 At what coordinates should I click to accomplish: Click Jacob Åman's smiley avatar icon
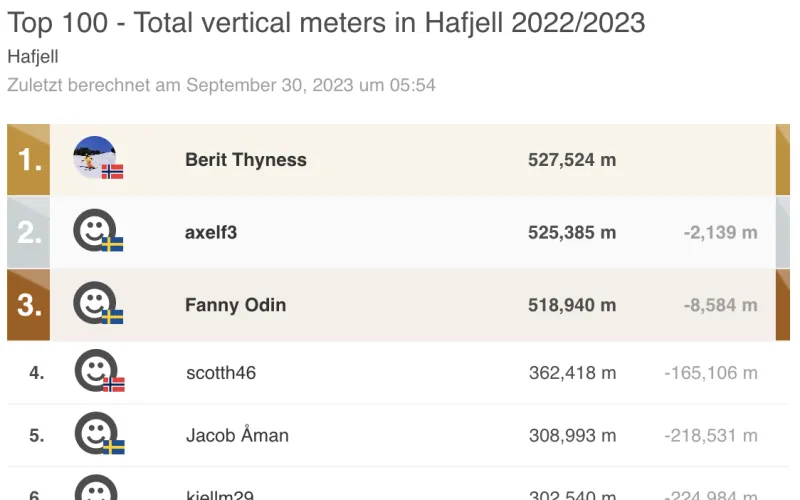(x=94, y=432)
